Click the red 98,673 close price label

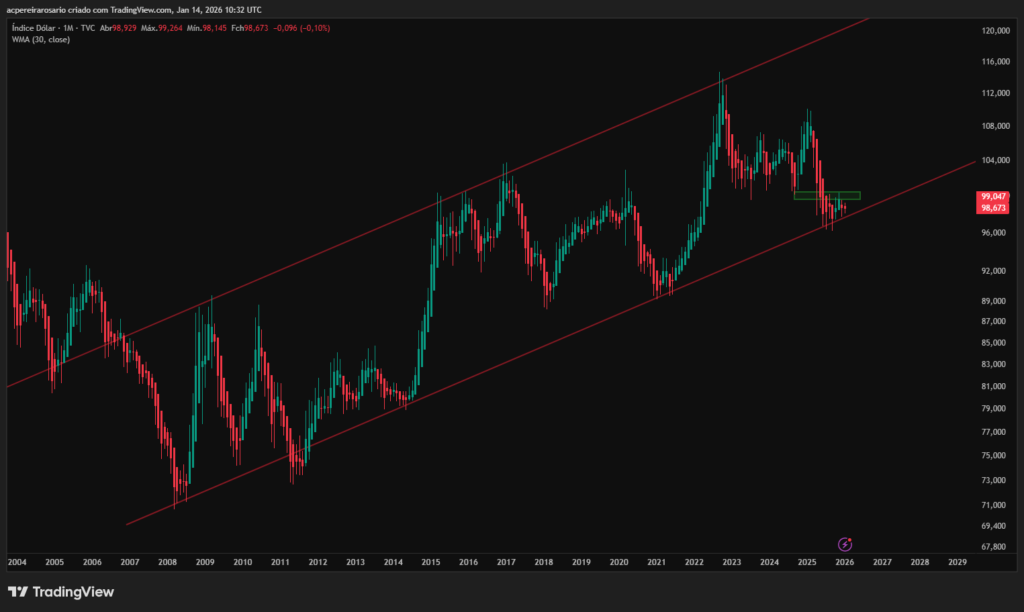pyautogui.click(x=993, y=207)
